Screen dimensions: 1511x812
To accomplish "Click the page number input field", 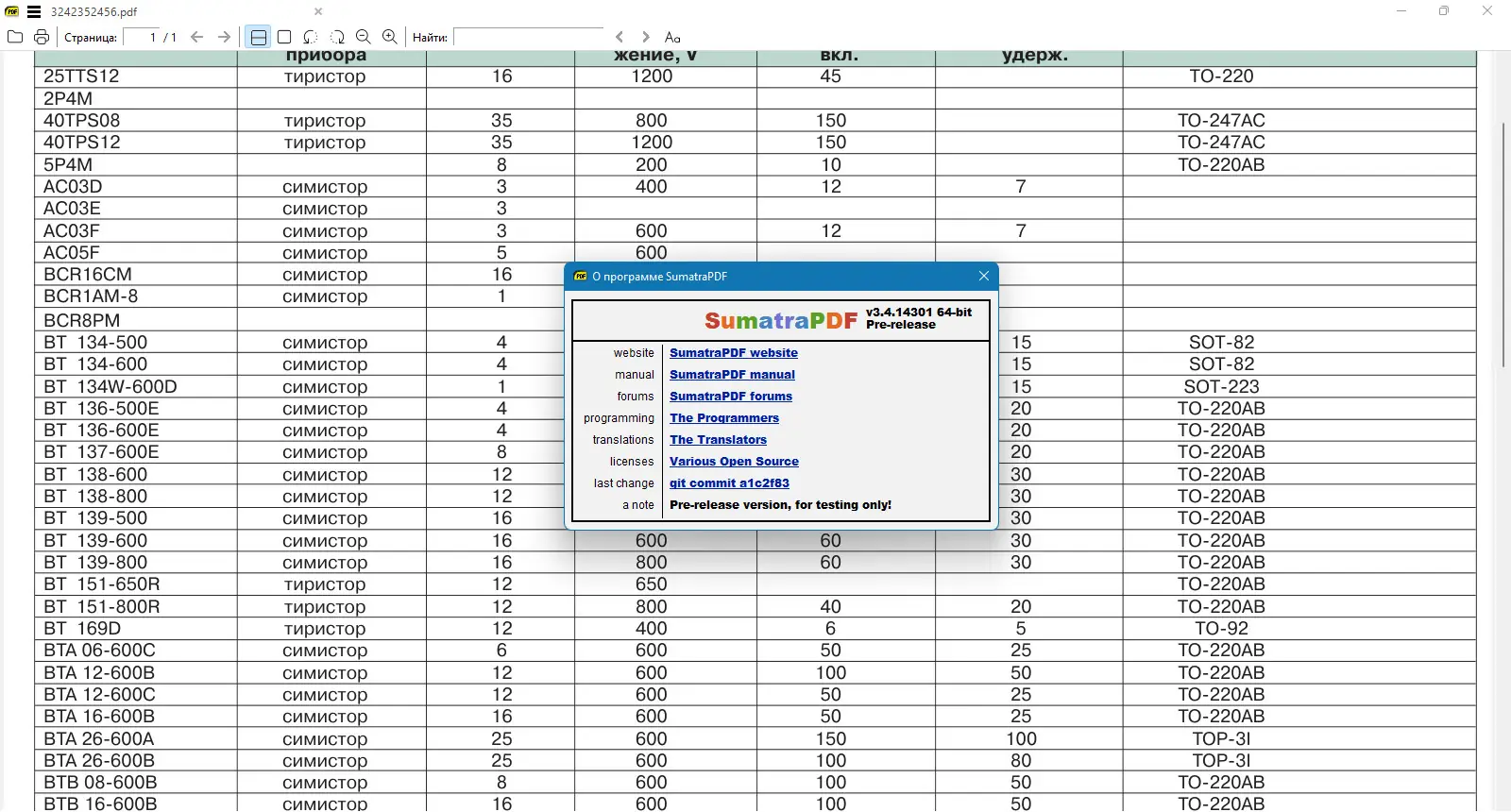I will click(x=142, y=37).
